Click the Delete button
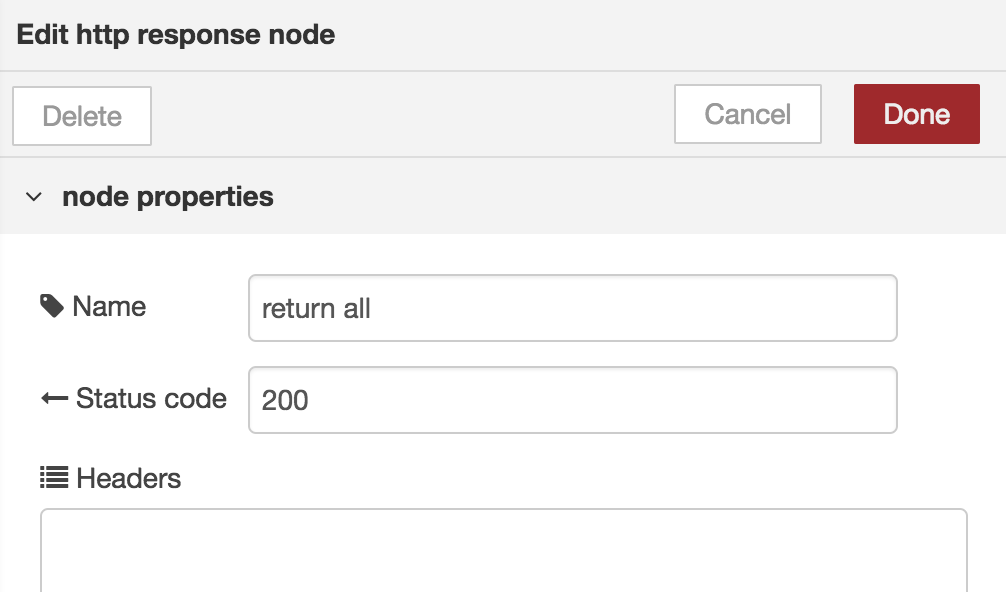The width and height of the screenshot is (1006, 592). pos(82,116)
